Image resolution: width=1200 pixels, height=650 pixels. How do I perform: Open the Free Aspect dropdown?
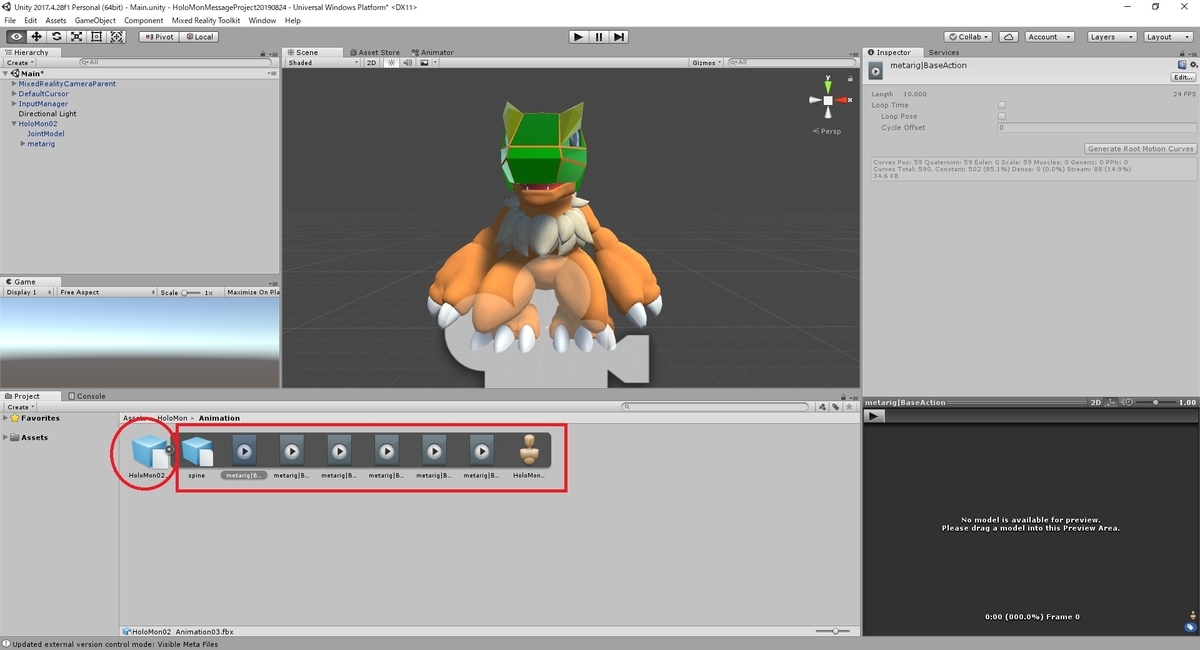coord(106,292)
